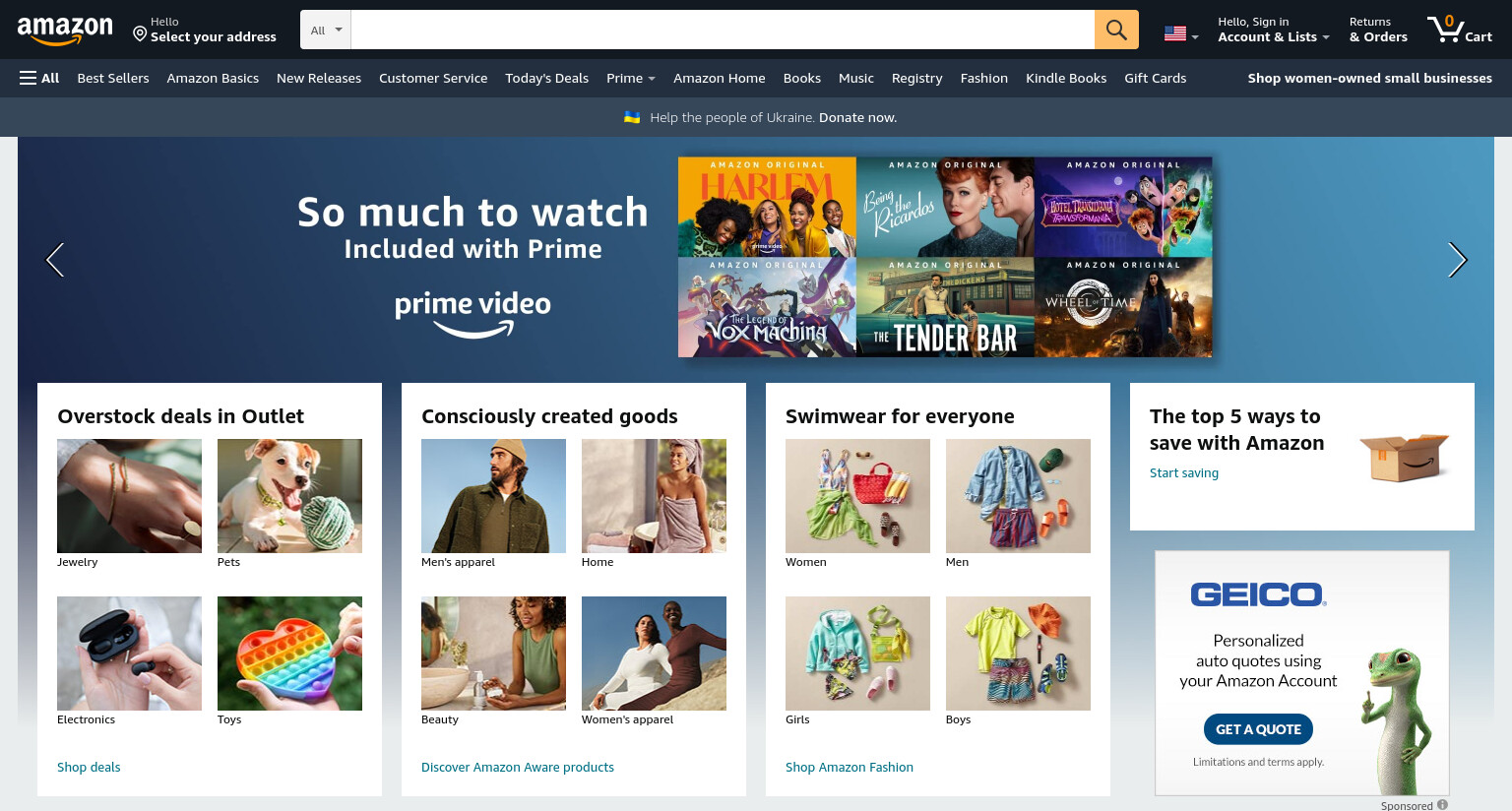The height and width of the screenshot is (811, 1512).
Task: Select the Men swimwear image
Action: pyautogui.click(x=1018, y=496)
